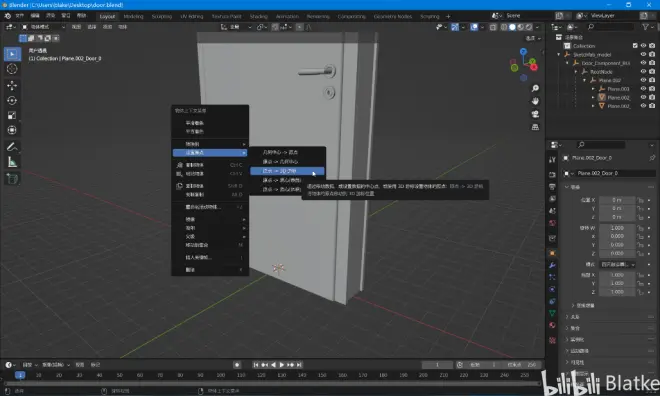Collapse the Sketchfab_model tree row
Viewport: 660px width, 396px height.
click(559, 55)
